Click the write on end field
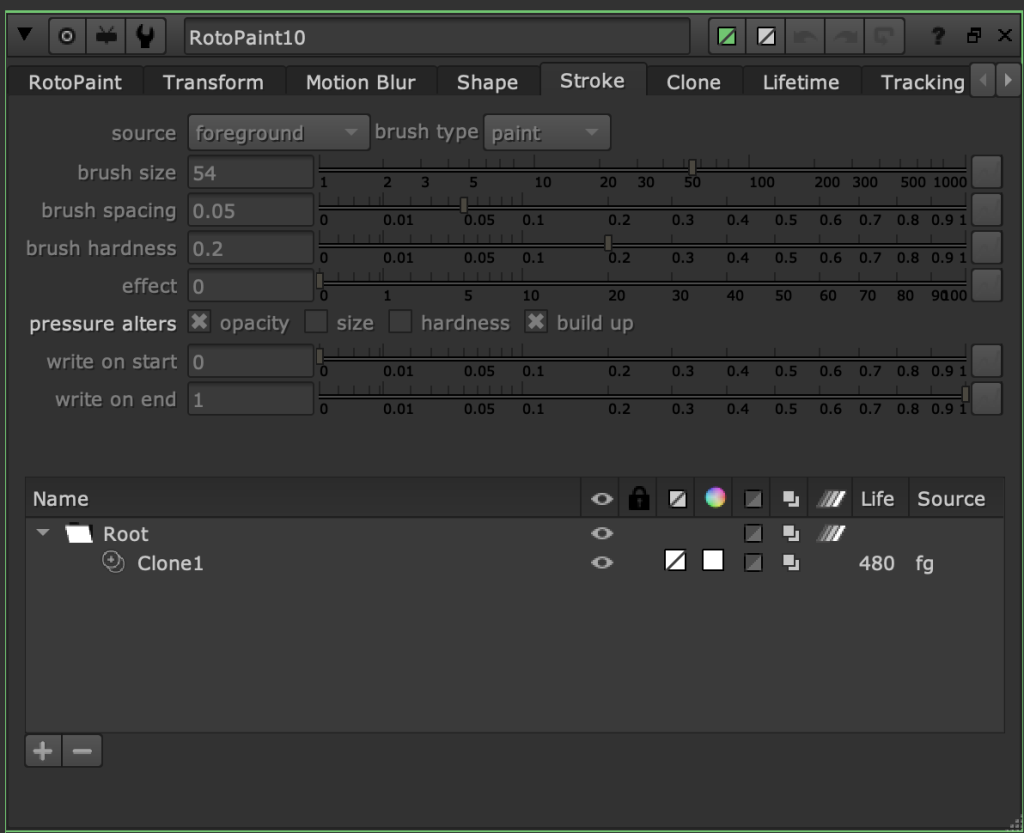Viewport: 1024px width, 833px height. [251, 400]
